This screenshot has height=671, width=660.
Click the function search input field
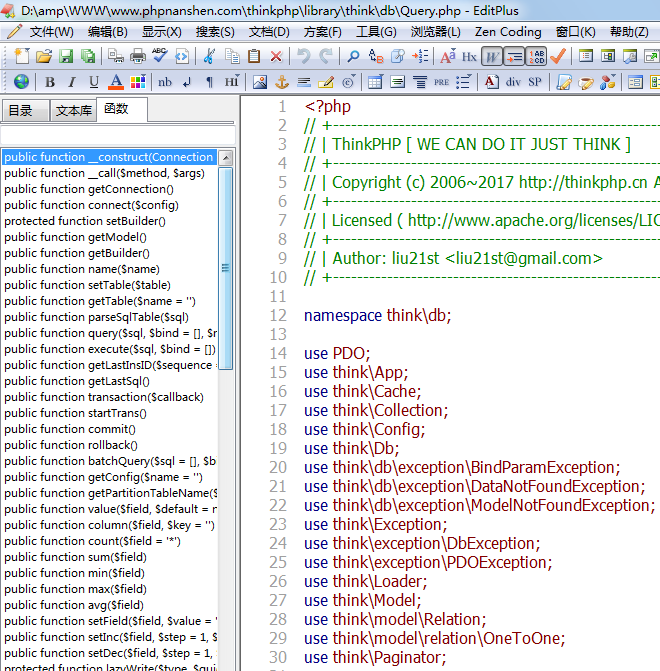118,135
